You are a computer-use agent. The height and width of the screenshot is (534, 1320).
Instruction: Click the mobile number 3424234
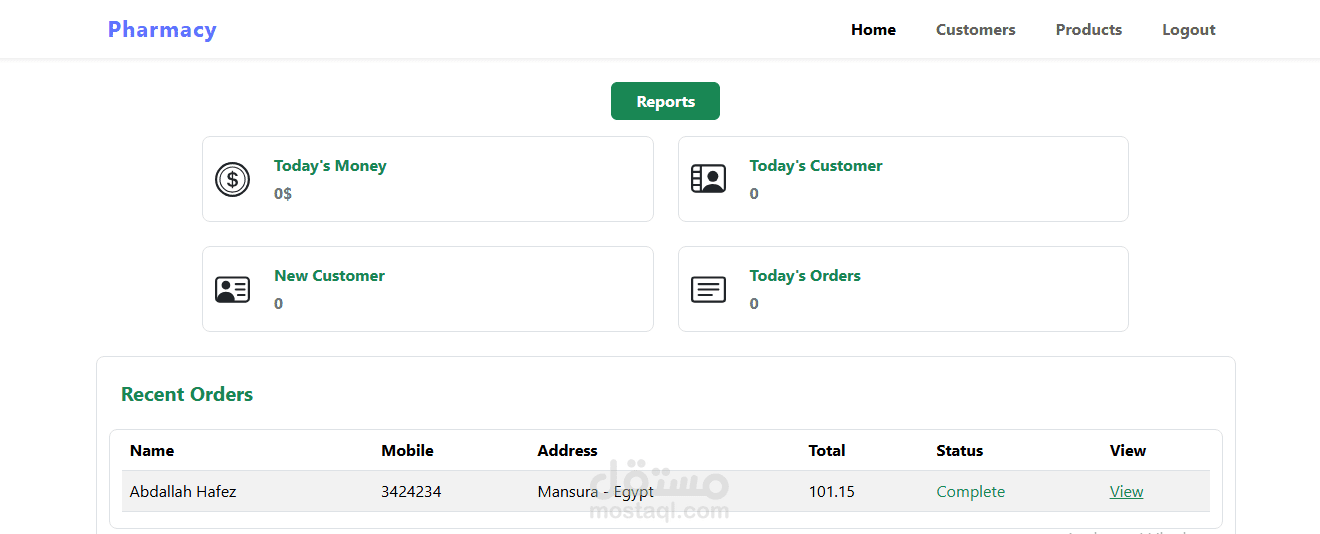pyautogui.click(x=411, y=492)
